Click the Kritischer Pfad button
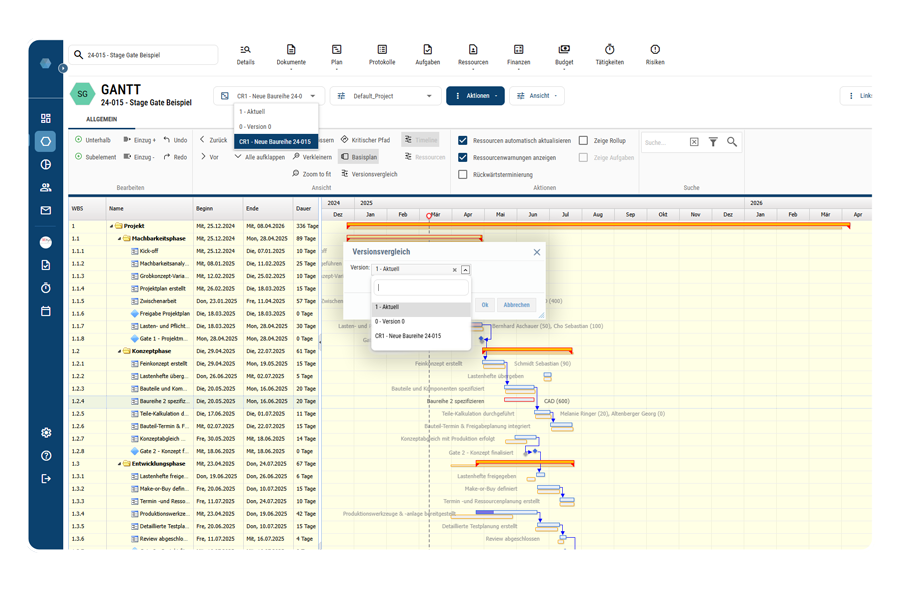 [365, 141]
